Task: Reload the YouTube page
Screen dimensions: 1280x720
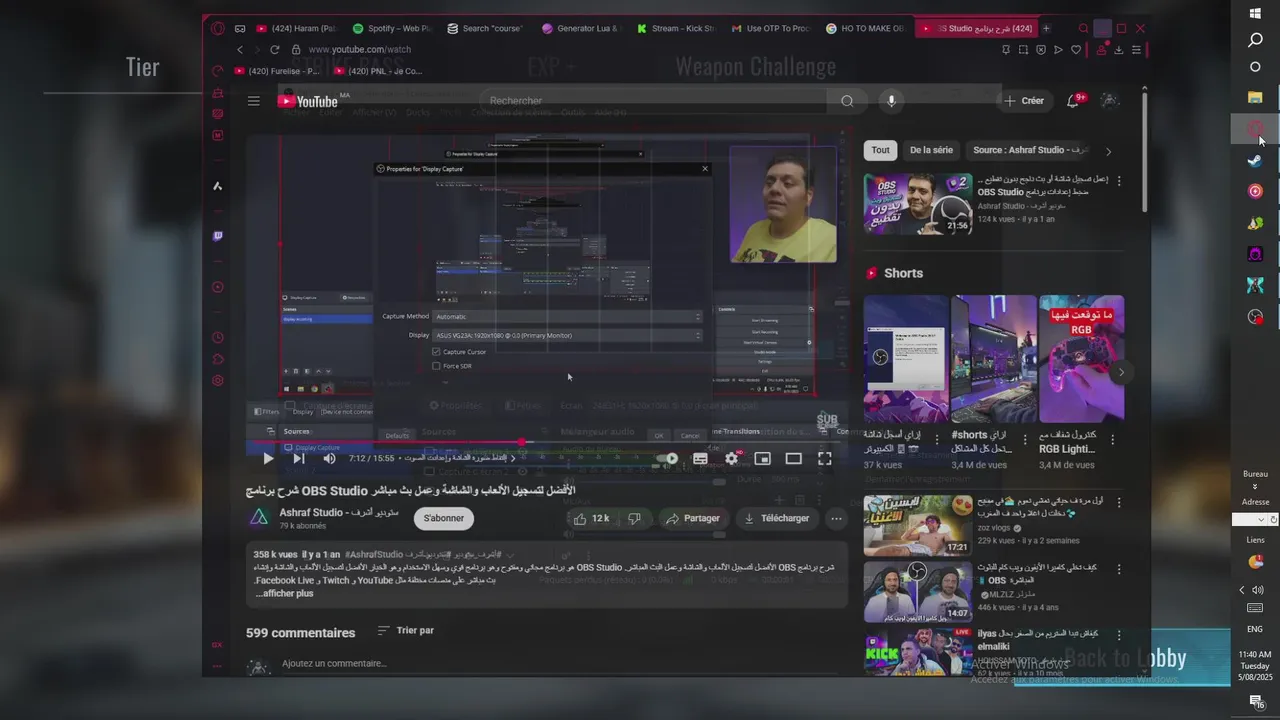Action: coord(275,49)
